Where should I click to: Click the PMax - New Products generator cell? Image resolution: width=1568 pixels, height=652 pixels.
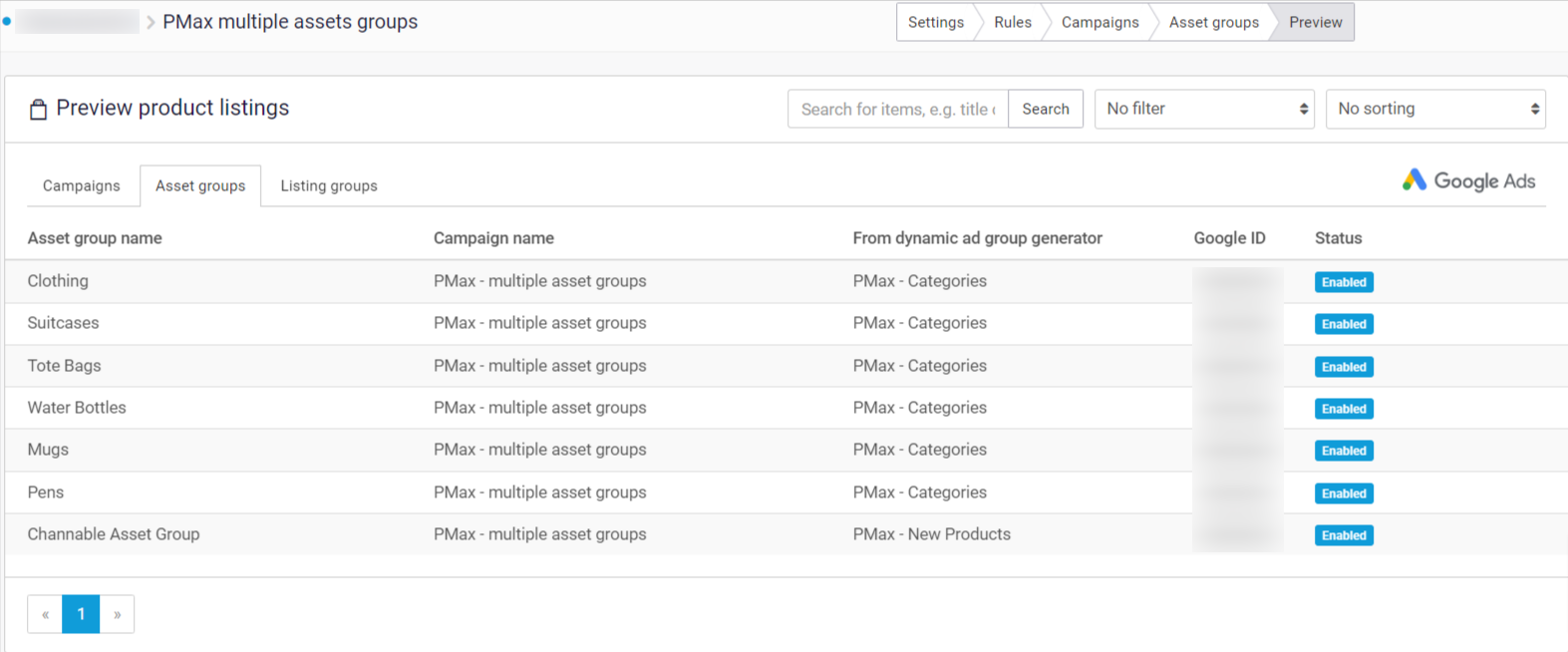932,534
